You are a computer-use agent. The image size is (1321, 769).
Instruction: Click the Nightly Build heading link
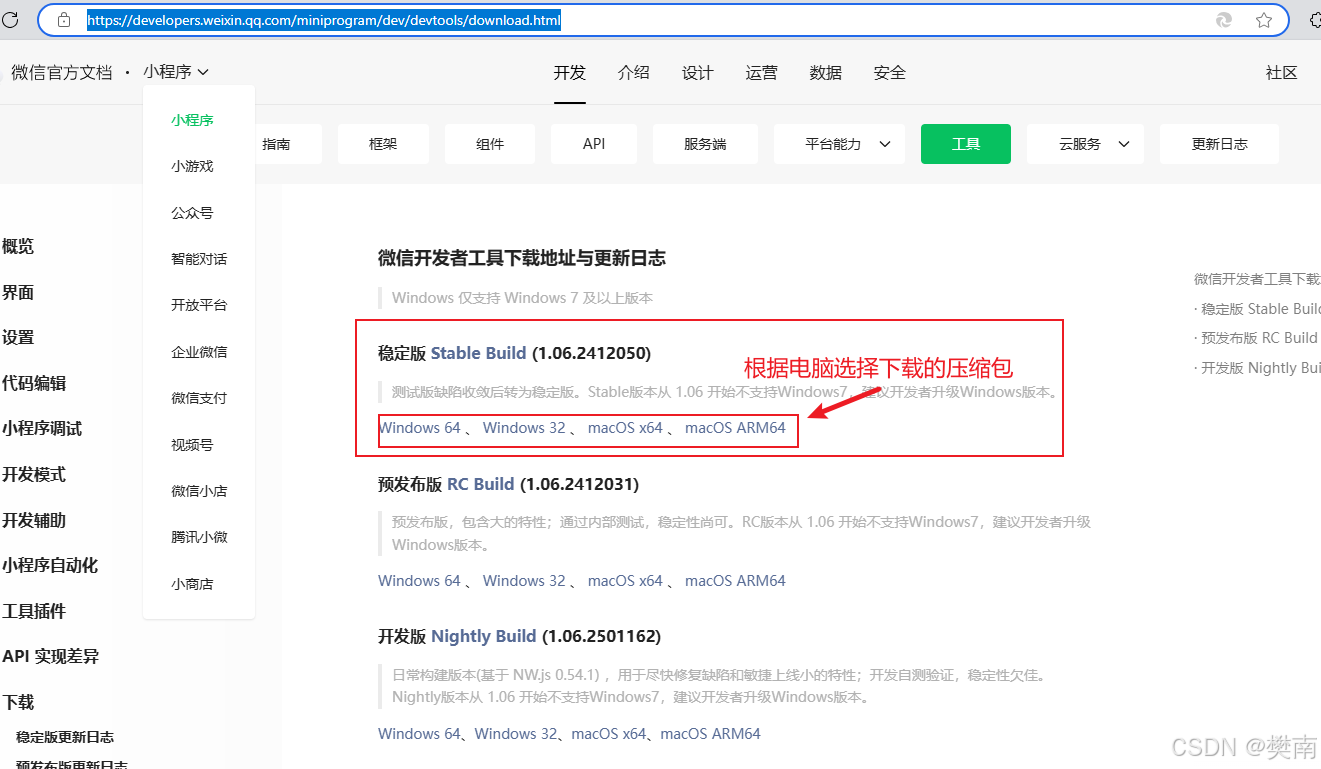[484, 636]
